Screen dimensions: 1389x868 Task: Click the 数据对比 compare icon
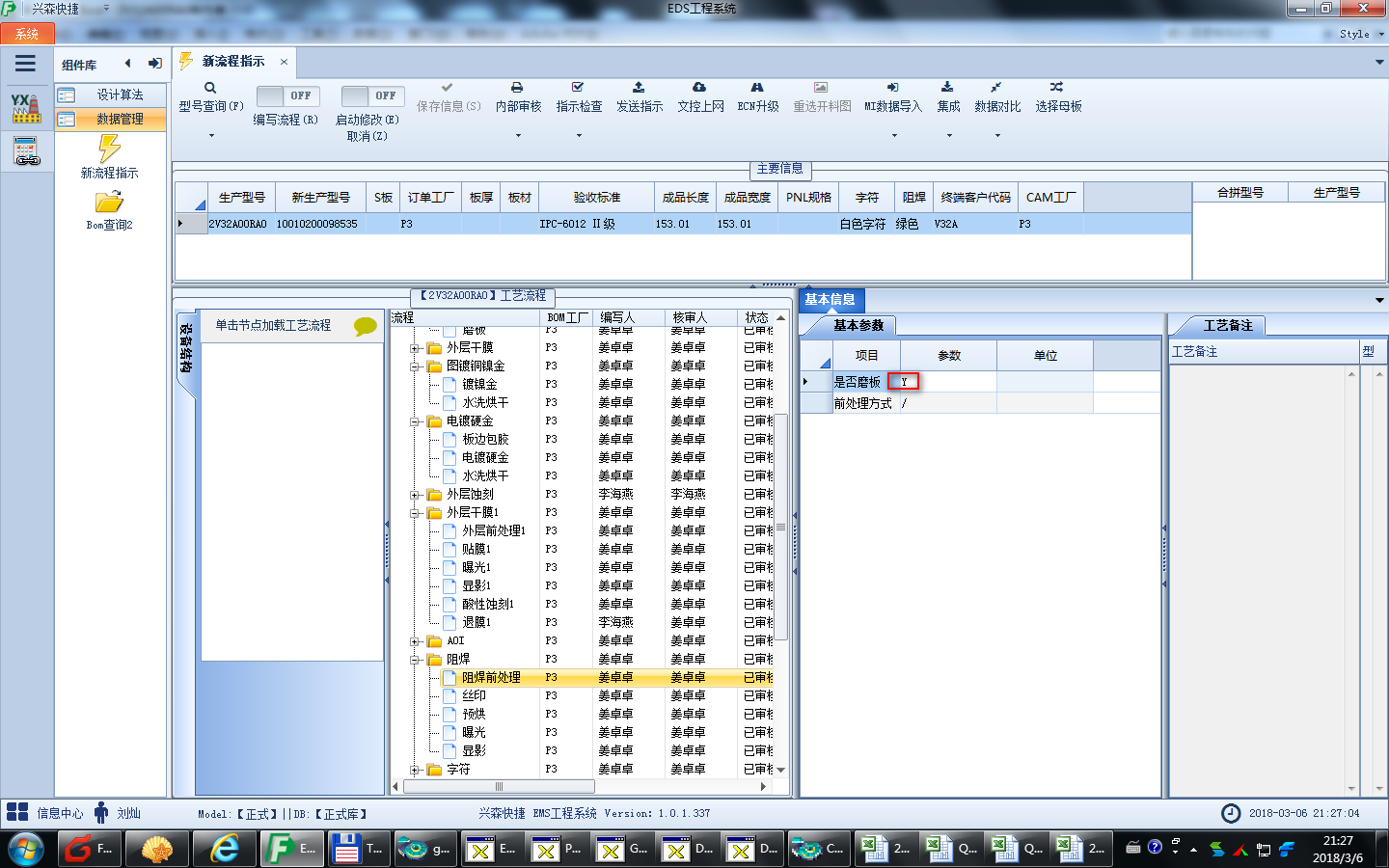996,88
